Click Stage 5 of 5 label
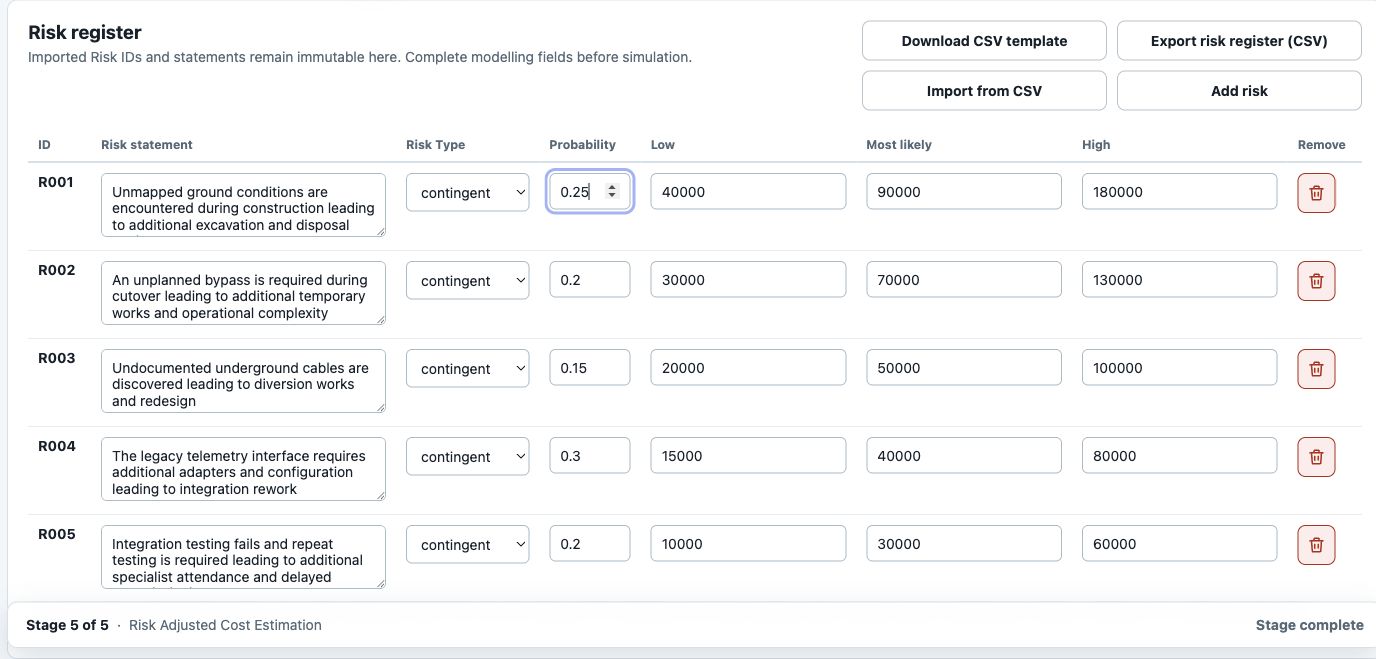 click(x=67, y=625)
